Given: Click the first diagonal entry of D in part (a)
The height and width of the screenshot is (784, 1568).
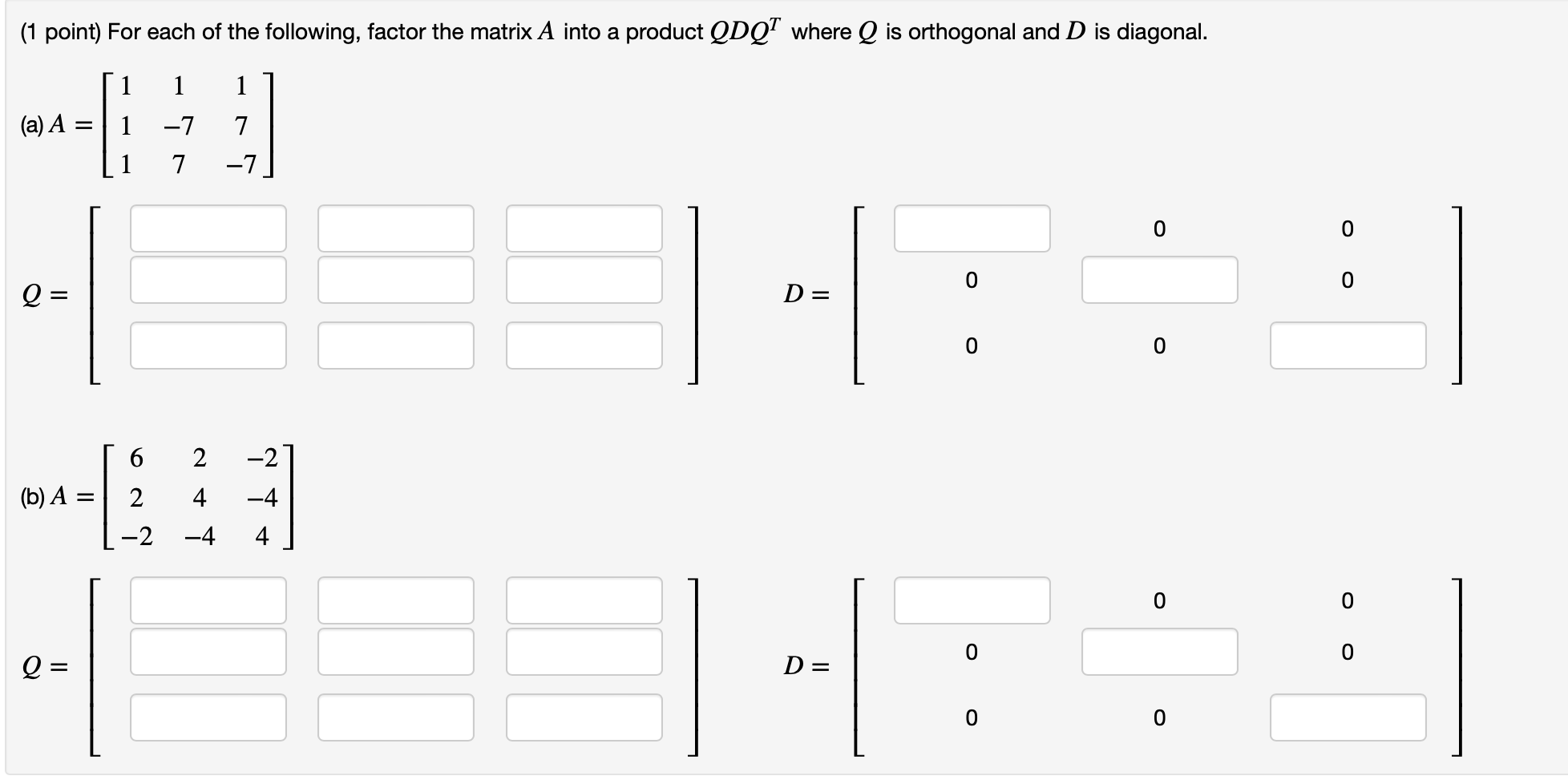Looking at the screenshot, I should point(972,230).
